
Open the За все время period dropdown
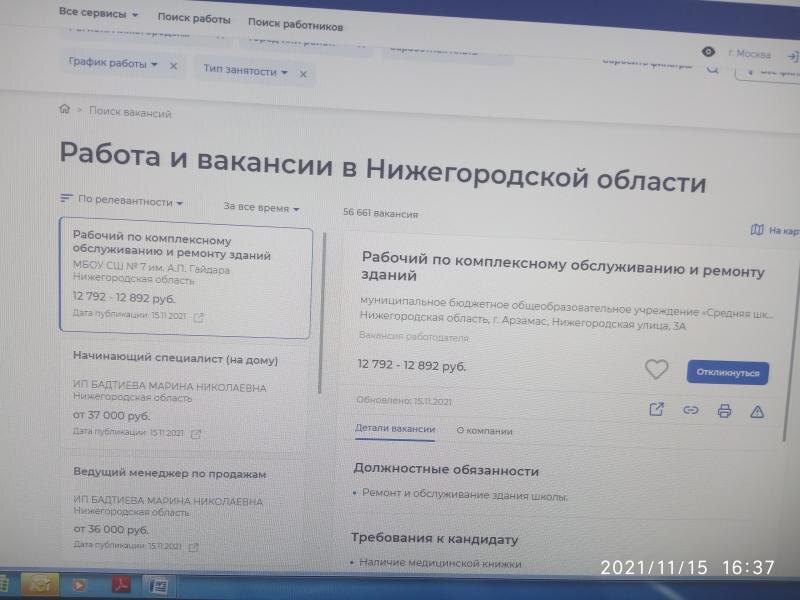point(261,207)
